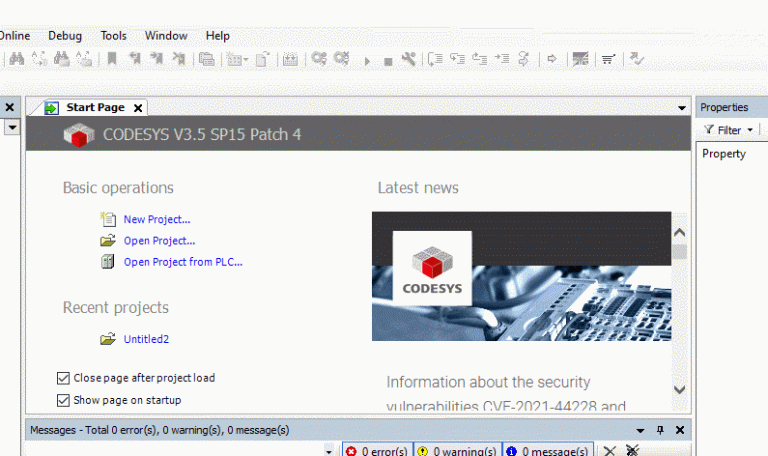Click the Find binoculars icon in toolbar
Viewport: 768px width, 456px height.
point(16,60)
